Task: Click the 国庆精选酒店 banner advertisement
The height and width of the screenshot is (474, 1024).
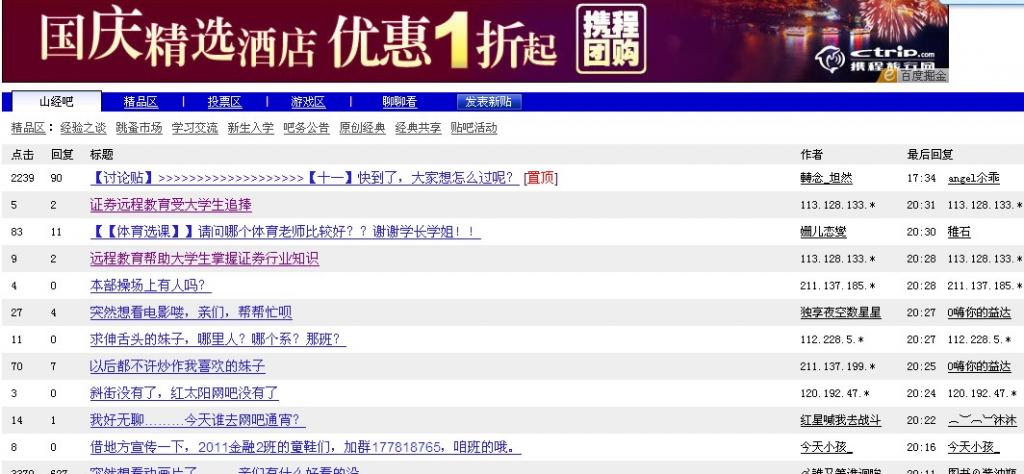Action: 300,40
